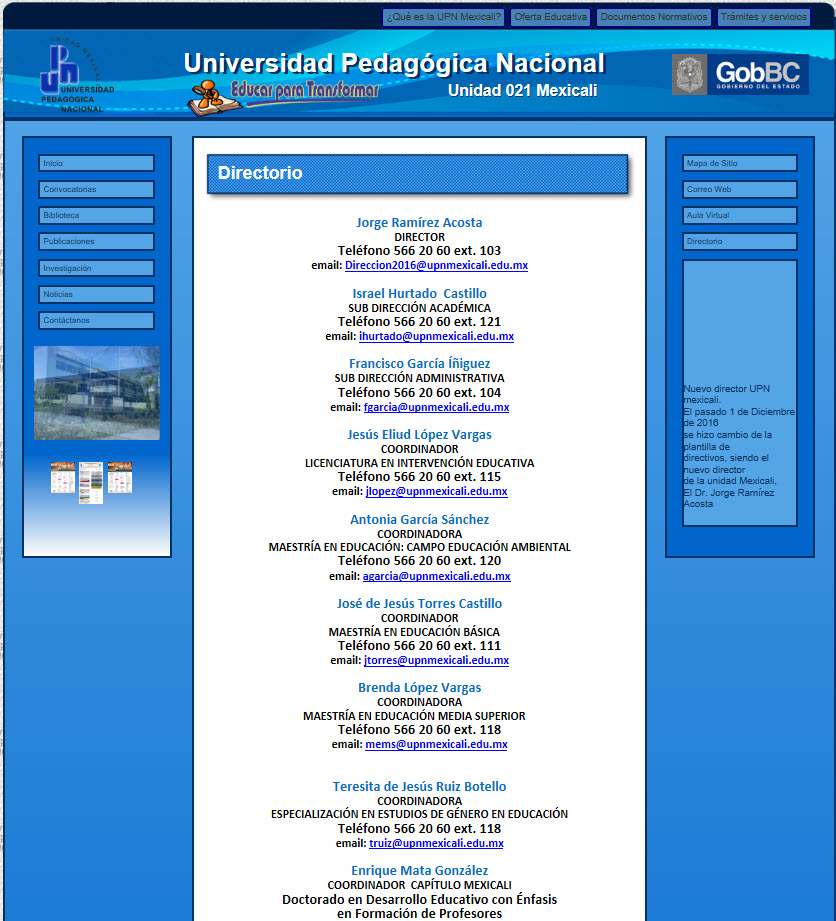
Task: Select Publicaciones in the left sidebar
Action: coord(96,241)
